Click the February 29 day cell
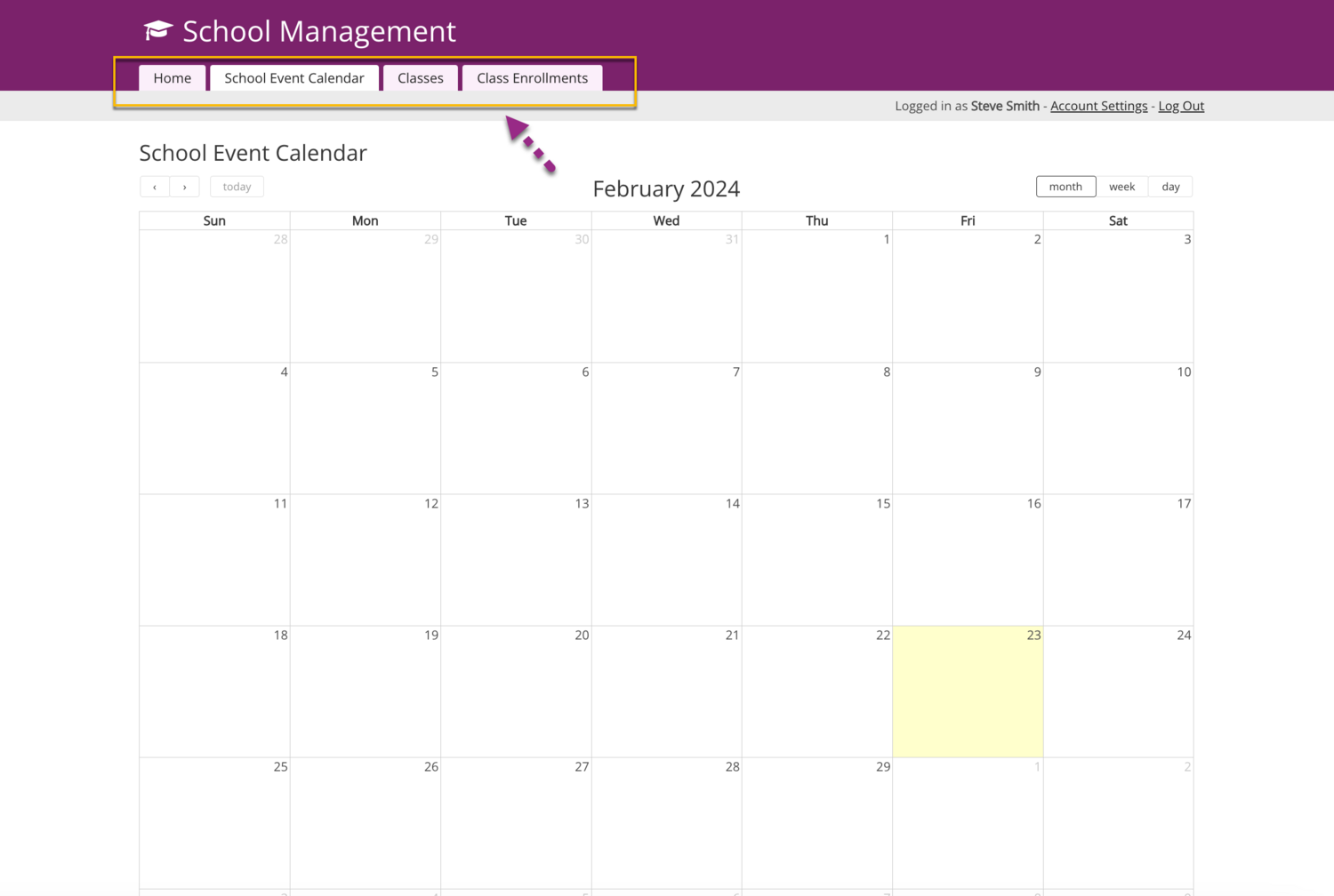The width and height of the screenshot is (1334, 896). click(816, 823)
